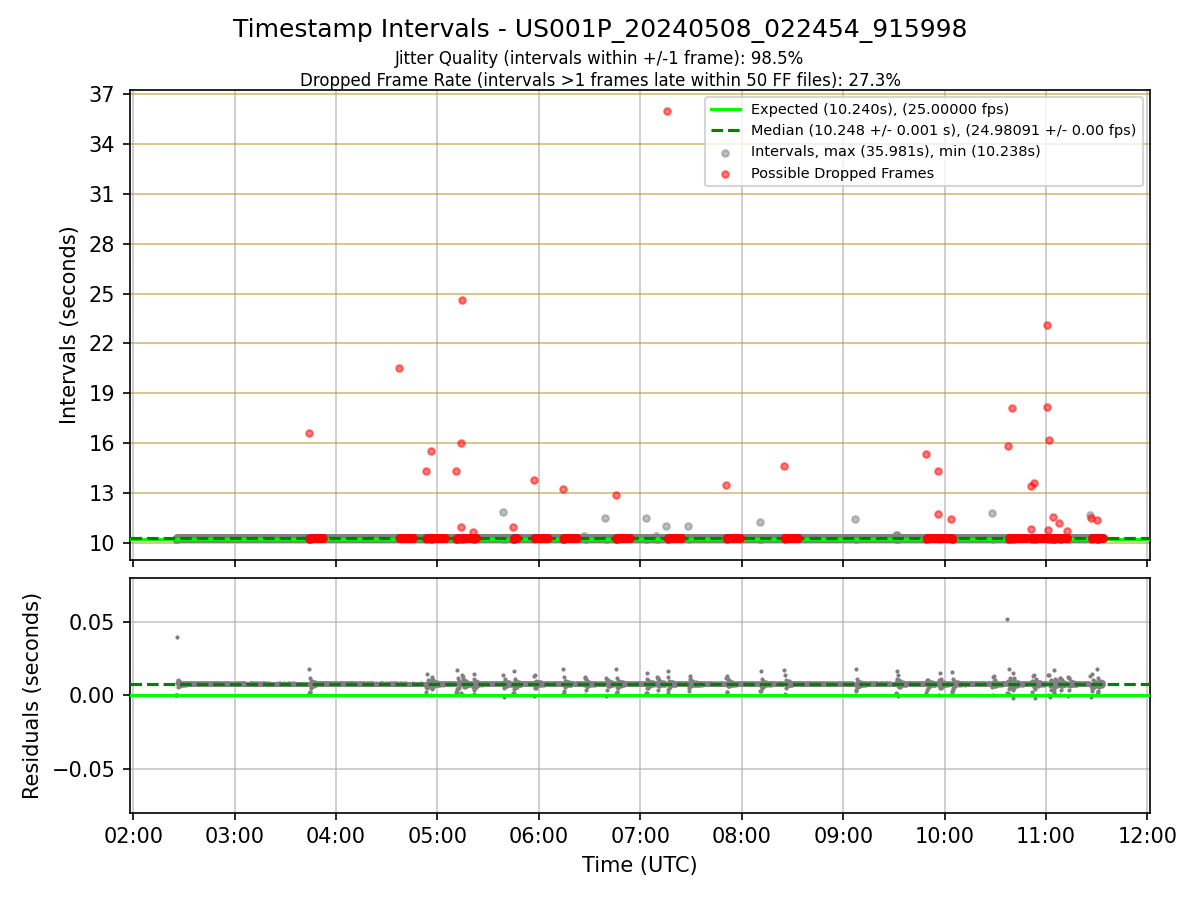Click the 11:00 x-axis tick label

tap(1046, 835)
